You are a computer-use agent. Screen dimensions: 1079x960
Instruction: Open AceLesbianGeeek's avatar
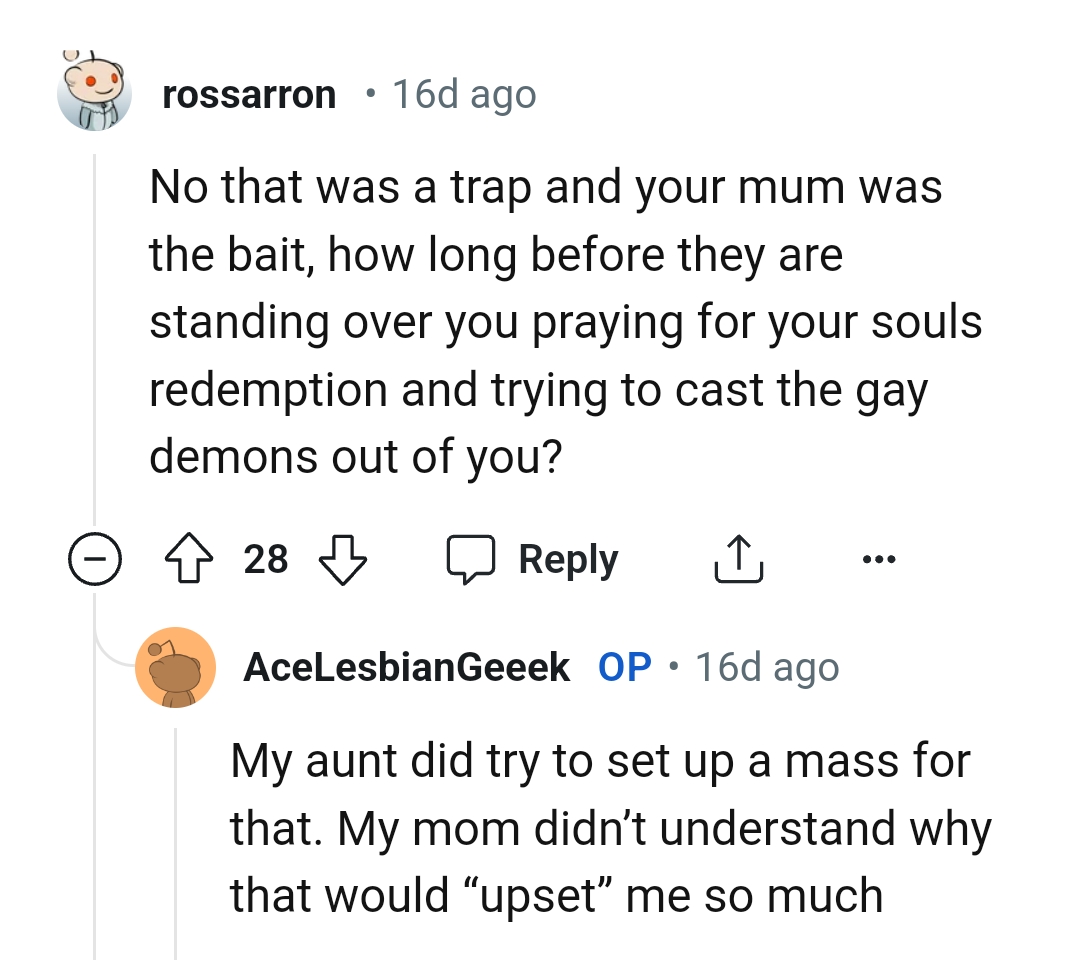click(x=176, y=667)
